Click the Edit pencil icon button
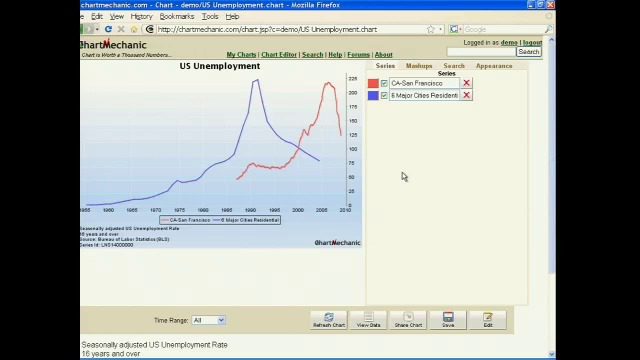Image resolution: width=640 pixels, height=360 pixels. (x=488, y=320)
